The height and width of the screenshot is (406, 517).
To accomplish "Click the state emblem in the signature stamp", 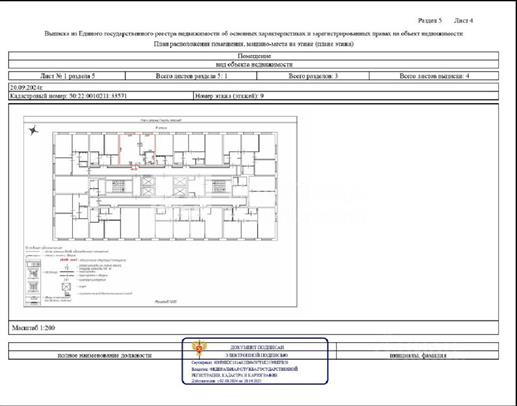I will (199, 348).
